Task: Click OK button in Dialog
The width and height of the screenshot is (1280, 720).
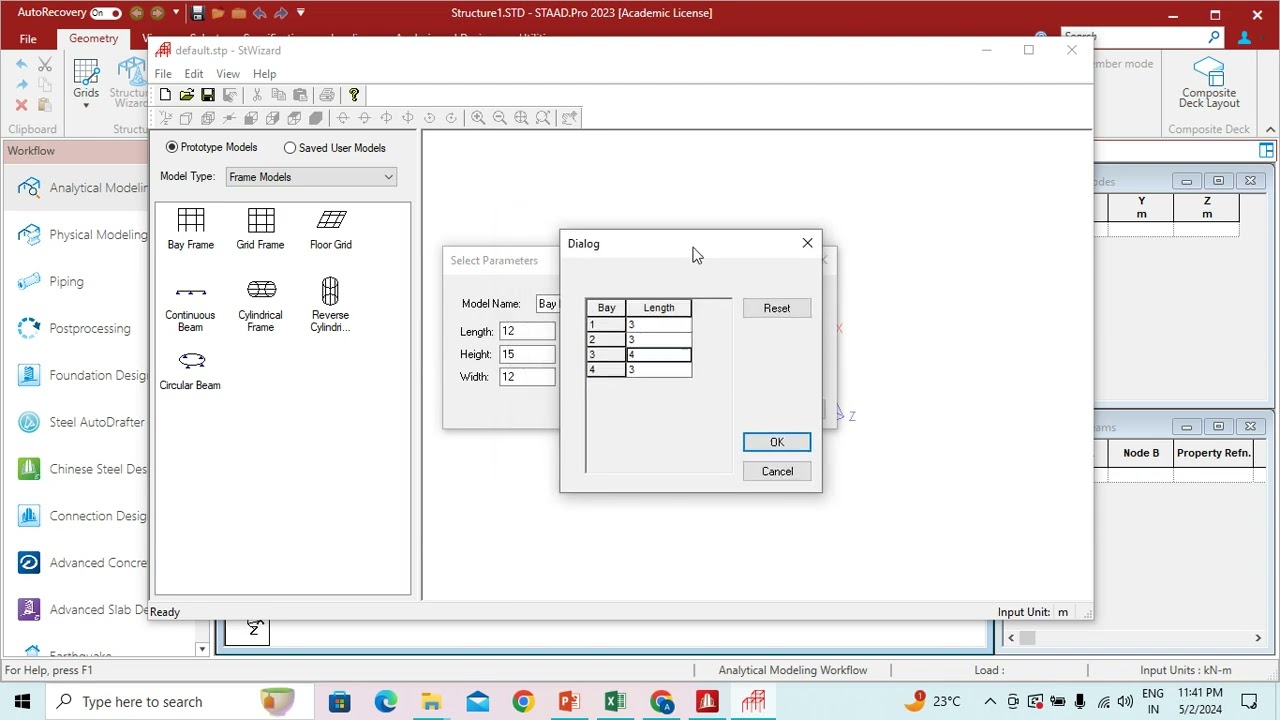Action: (777, 442)
